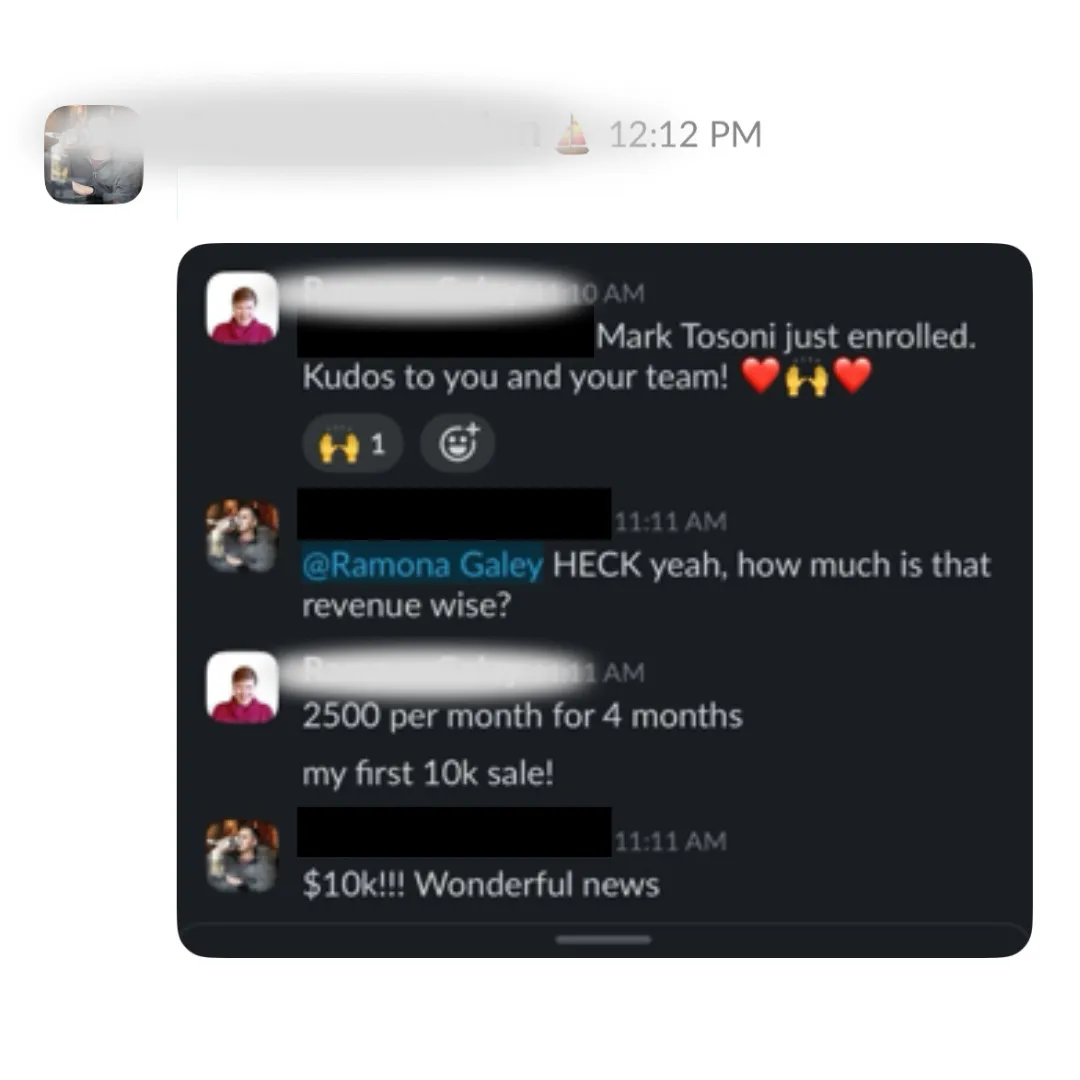Screen dimensions: 1080x1080
Task: Click the 'my first 10k sale!' message
Action: click(x=428, y=773)
